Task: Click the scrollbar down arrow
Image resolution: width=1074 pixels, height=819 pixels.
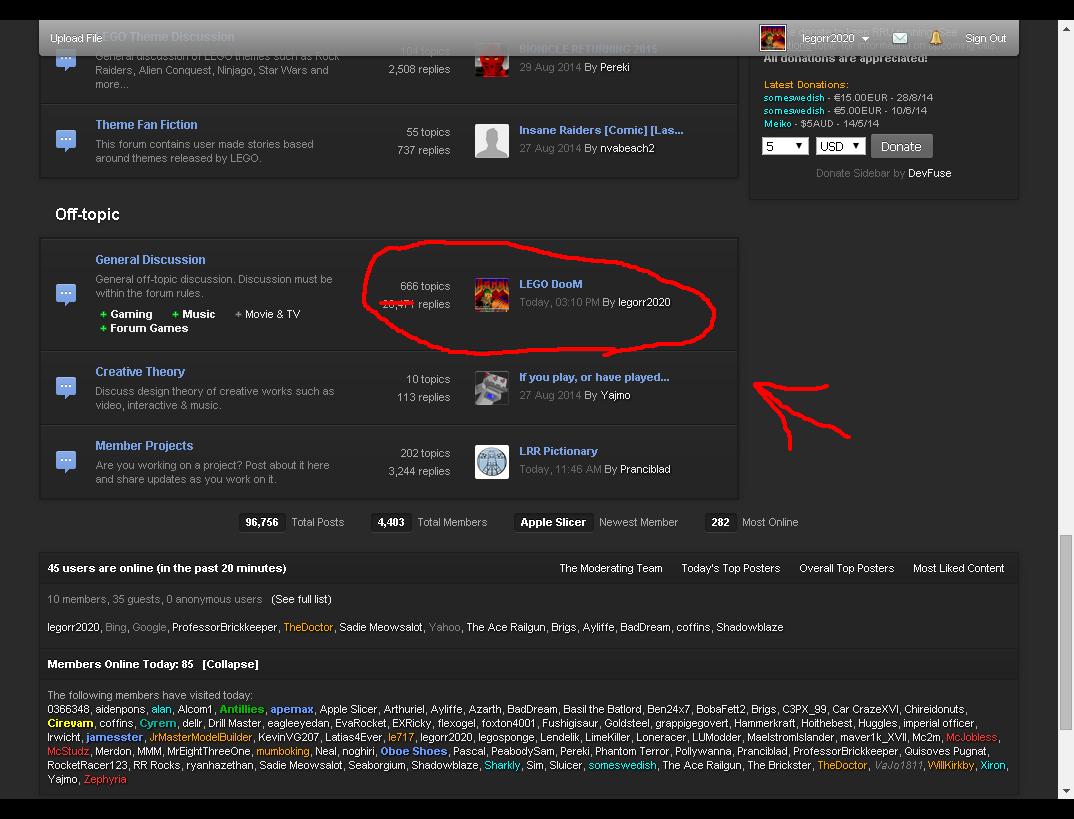Action: pos(1066,791)
